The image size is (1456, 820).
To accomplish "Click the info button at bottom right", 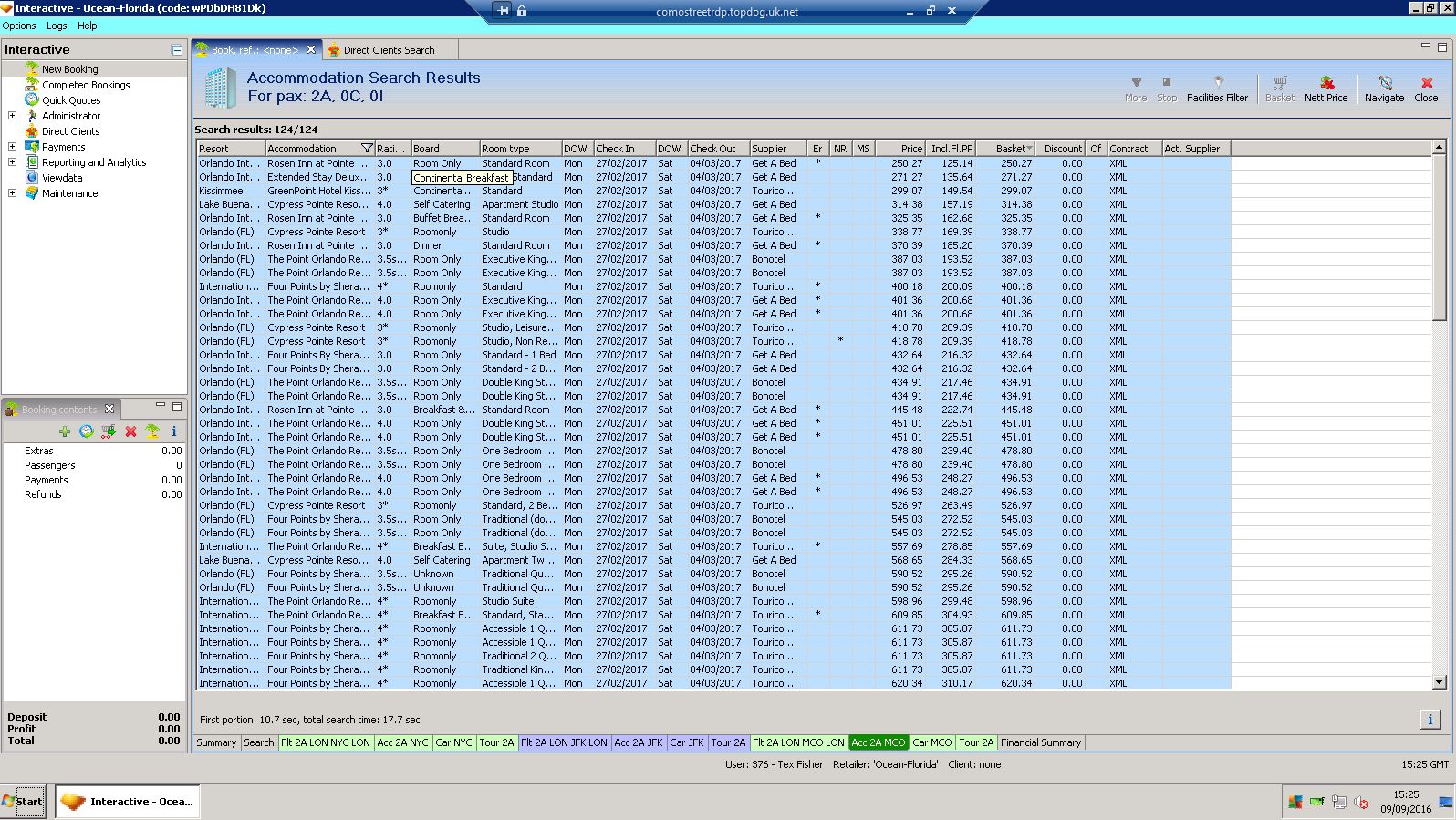I will click(x=1430, y=720).
